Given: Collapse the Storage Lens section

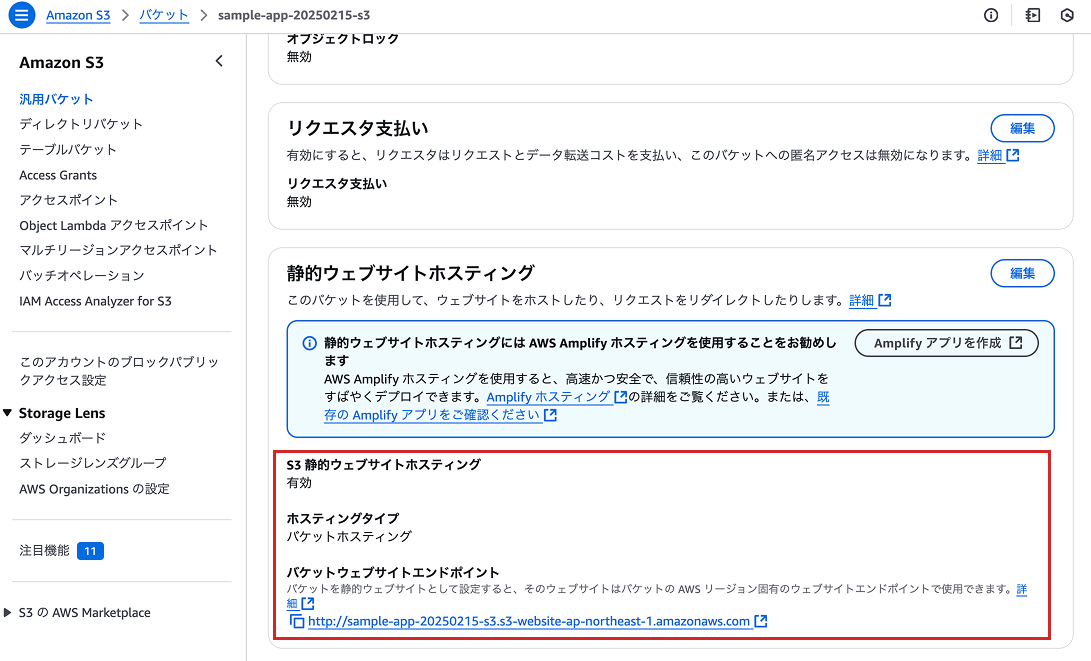Looking at the screenshot, I should pos(8,413).
